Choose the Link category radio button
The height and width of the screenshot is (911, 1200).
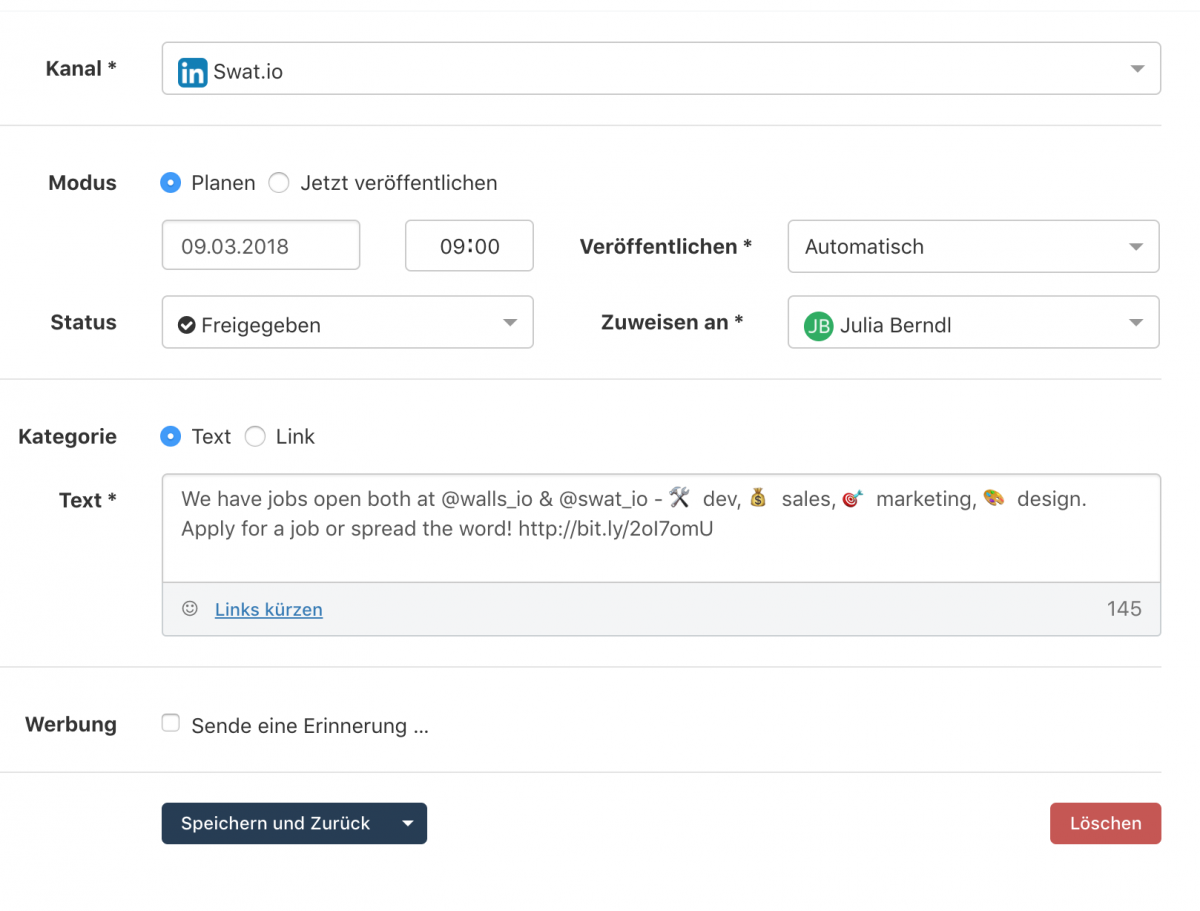pyautogui.click(x=256, y=436)
